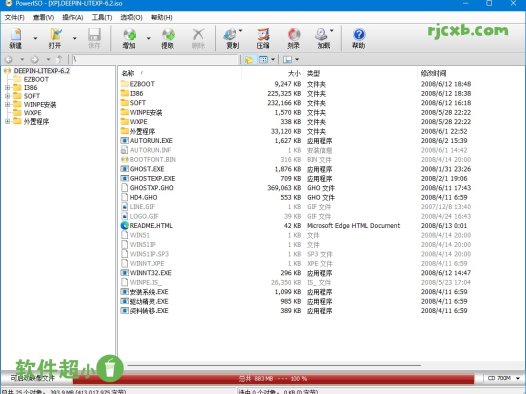Screen dimensions: 526x394
Task: Expand the Open button dropdown arrow
Action: click(x=74, y=38)
